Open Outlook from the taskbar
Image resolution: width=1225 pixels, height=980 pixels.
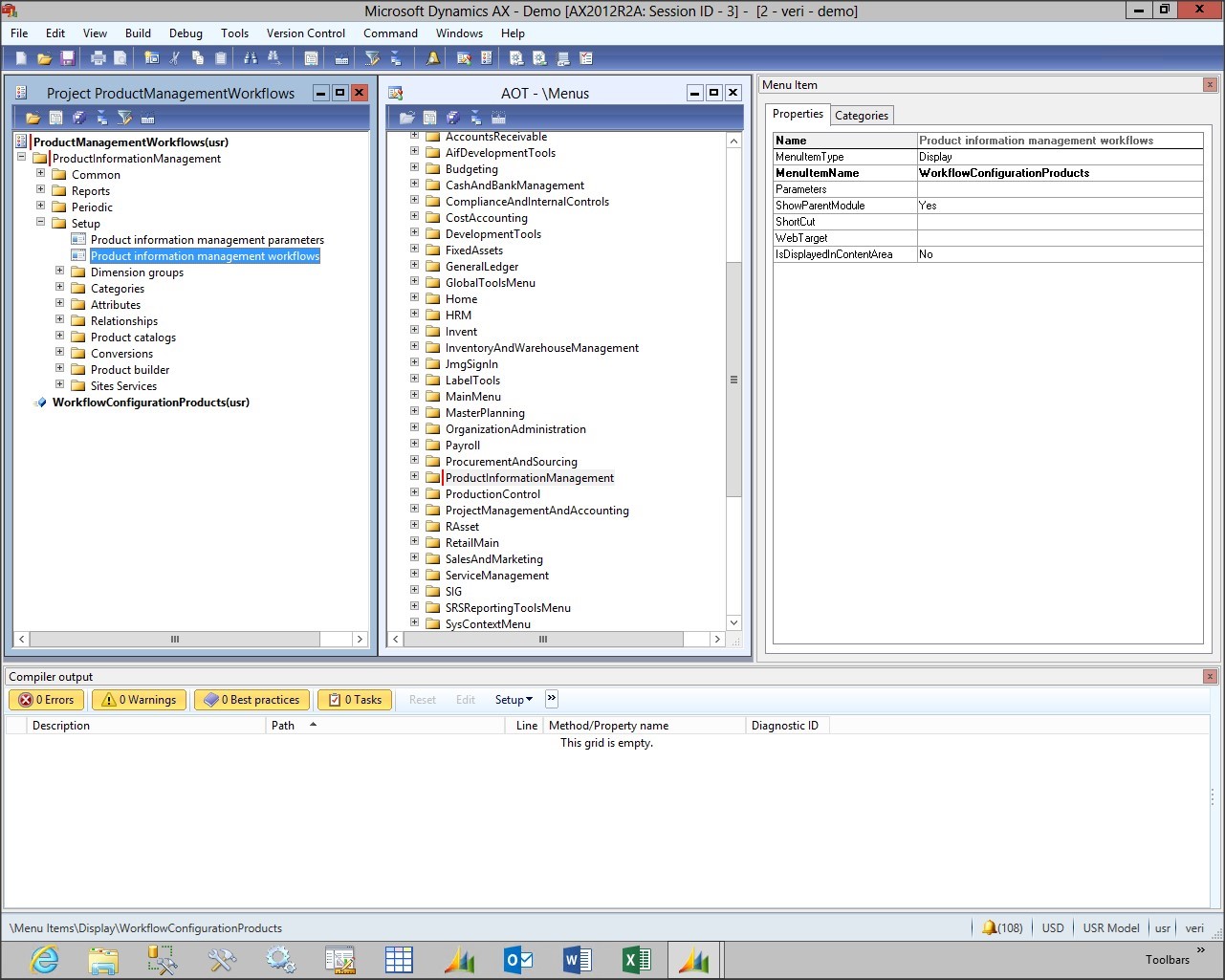click(518, 959)
